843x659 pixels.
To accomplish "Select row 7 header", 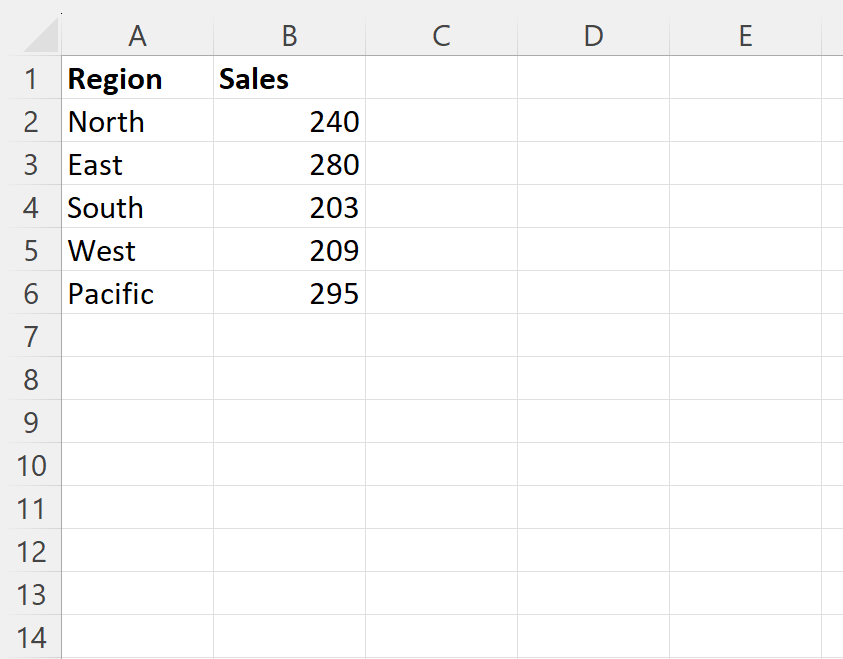I will tap(31, 337).
